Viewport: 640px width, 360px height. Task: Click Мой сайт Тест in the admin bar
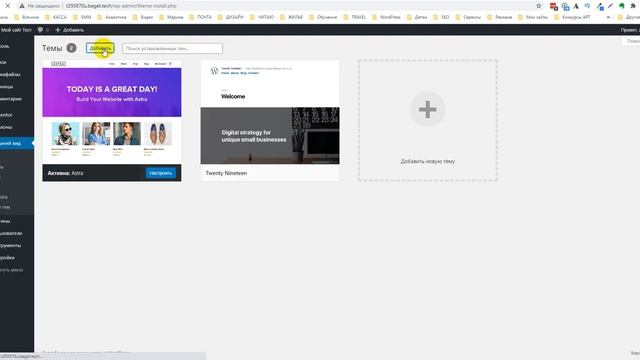coord(16,30)
